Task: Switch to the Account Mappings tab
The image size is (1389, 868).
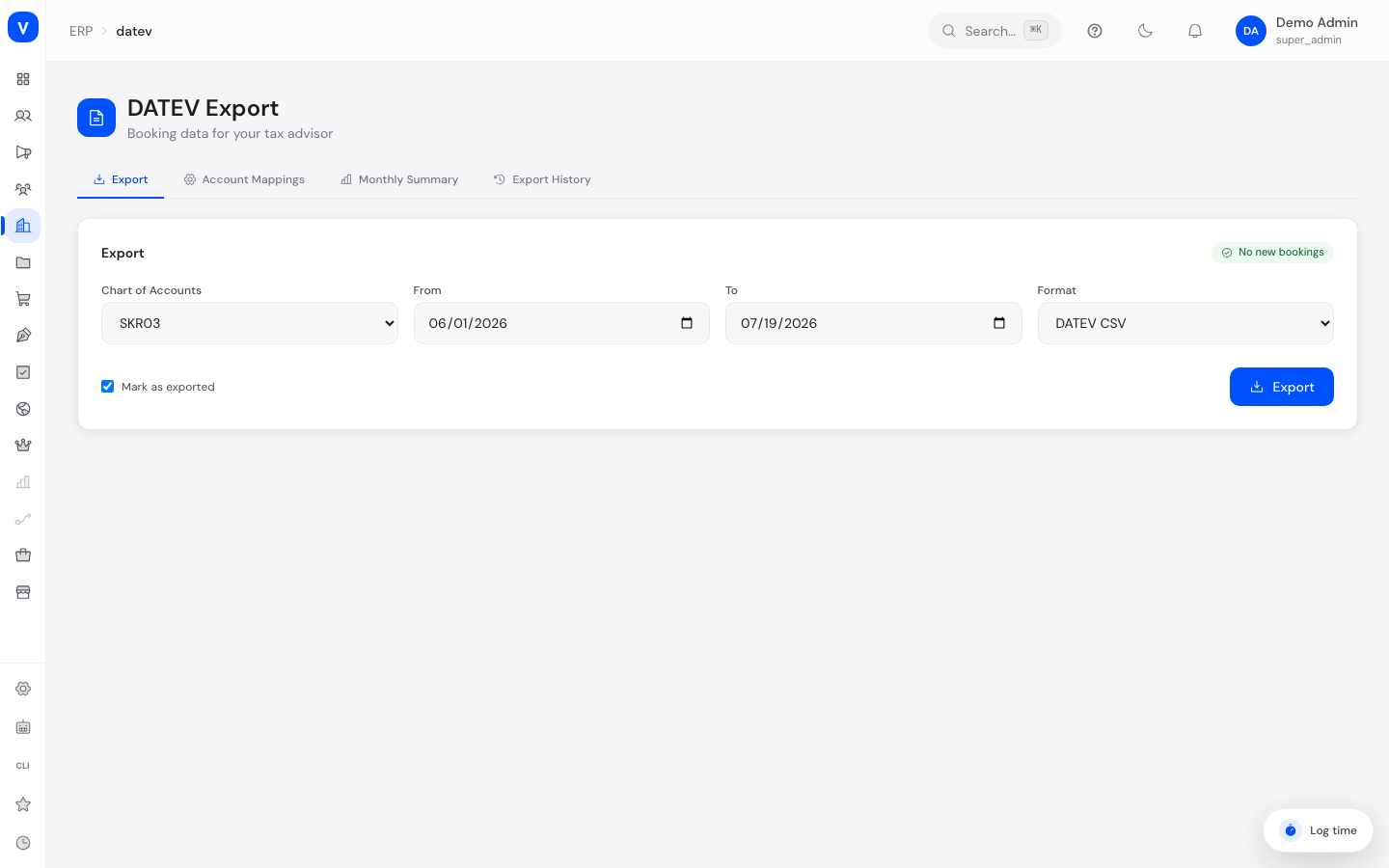Action: tap(244, 179)
